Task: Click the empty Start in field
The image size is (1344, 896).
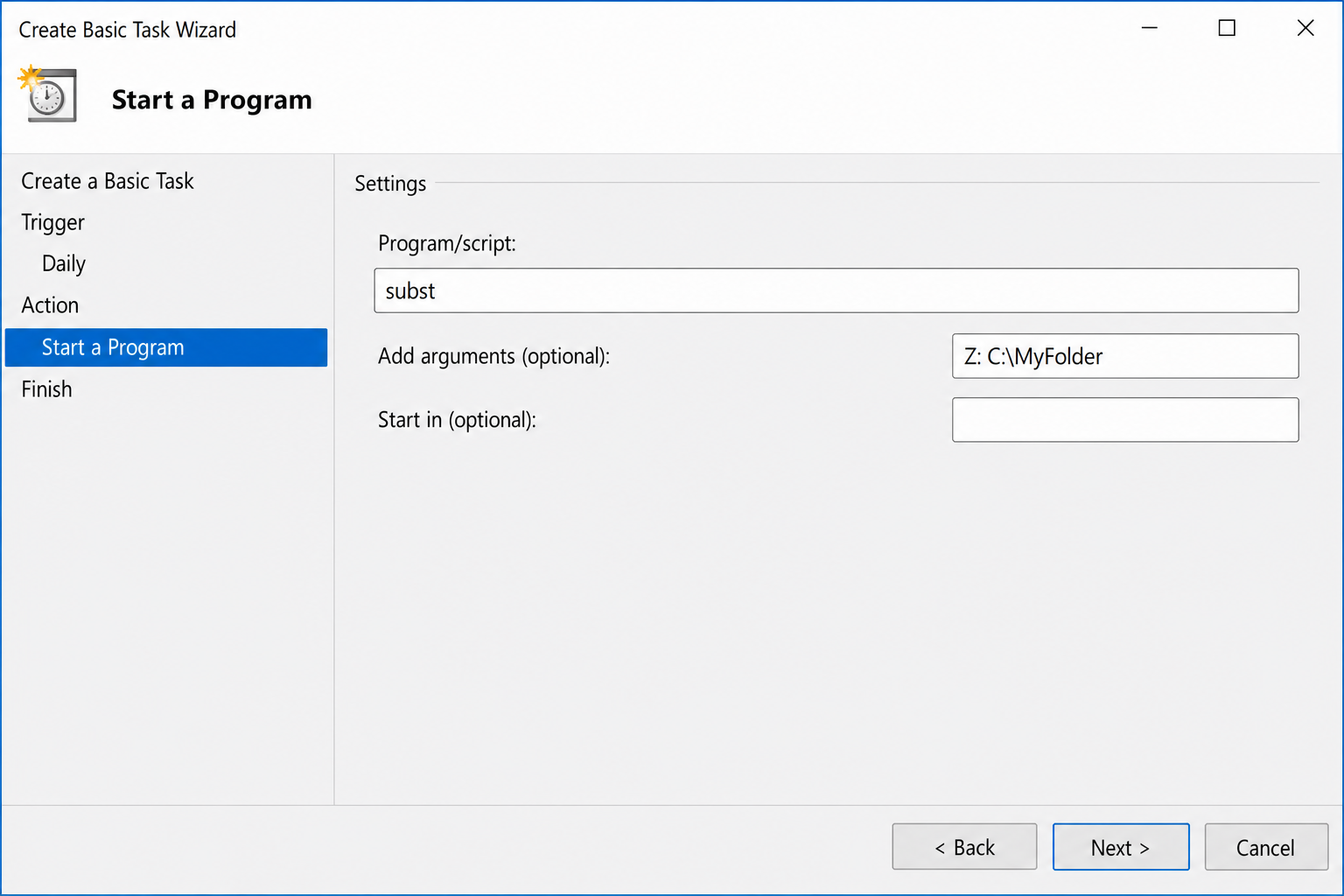Action: pyautogui.click(x=1125, y=420)
